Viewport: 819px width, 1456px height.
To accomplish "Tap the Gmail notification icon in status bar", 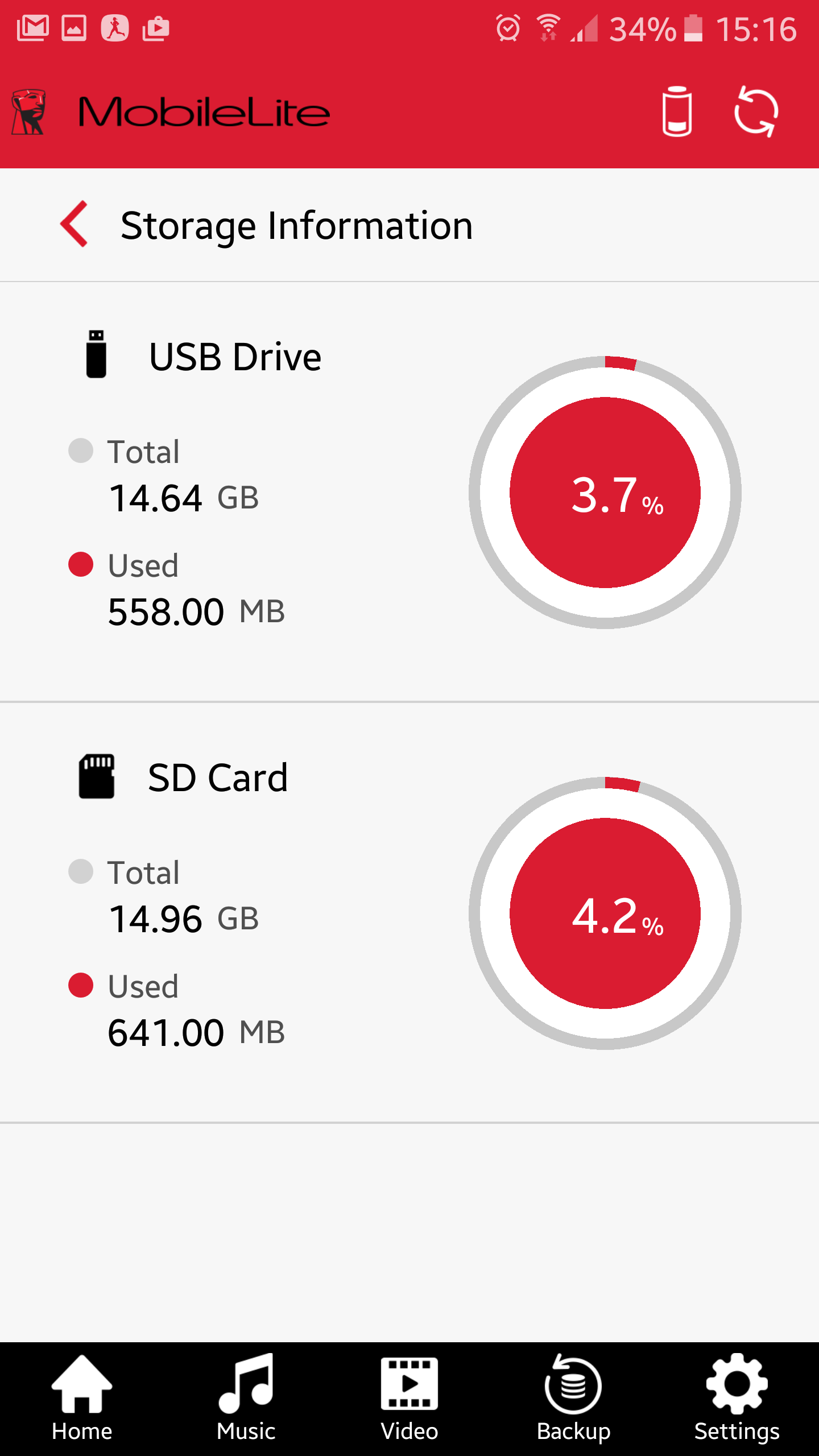I will pyautogui.click(x=33, y=28).
